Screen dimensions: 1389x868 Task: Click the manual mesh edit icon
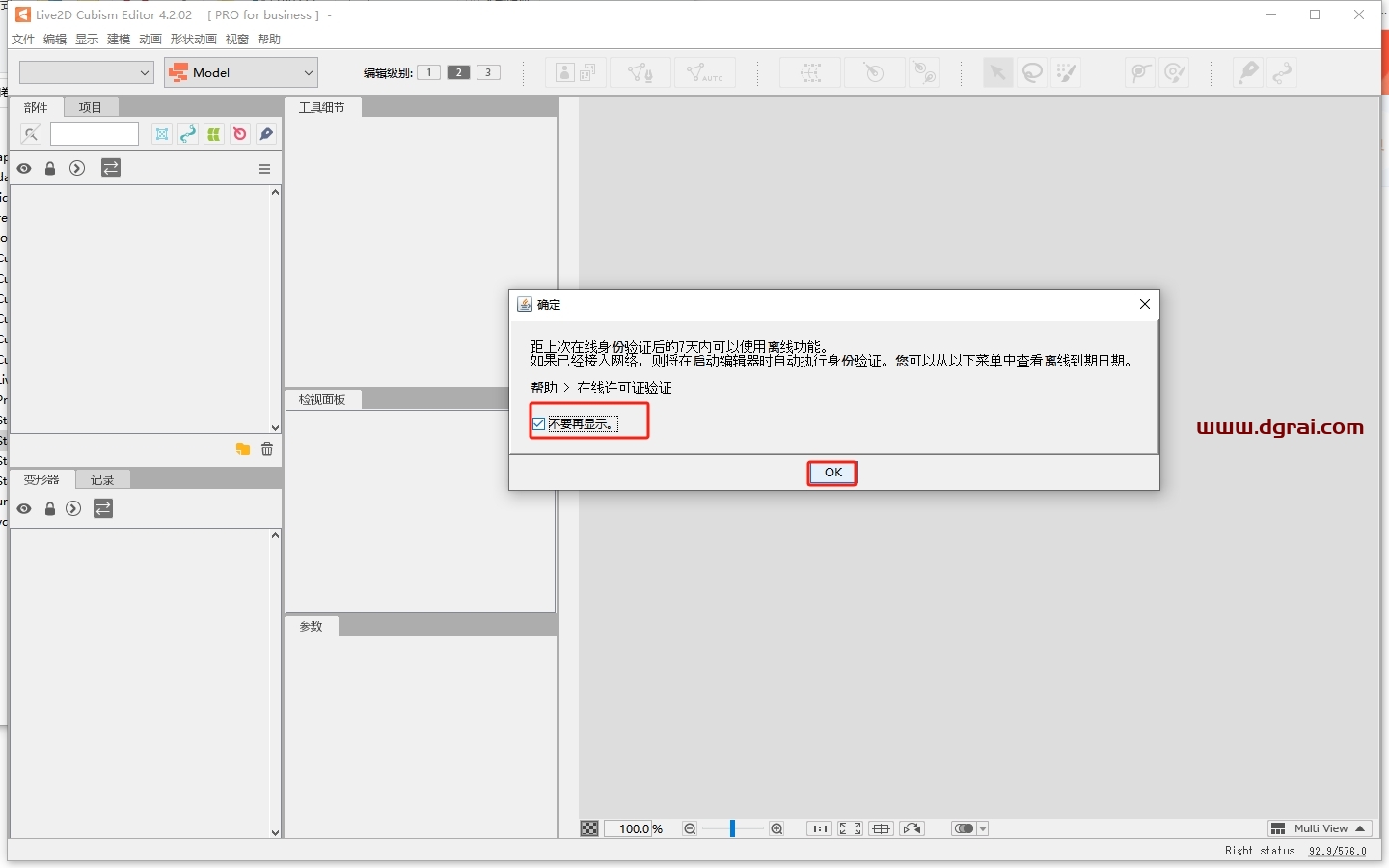point(640,72)
